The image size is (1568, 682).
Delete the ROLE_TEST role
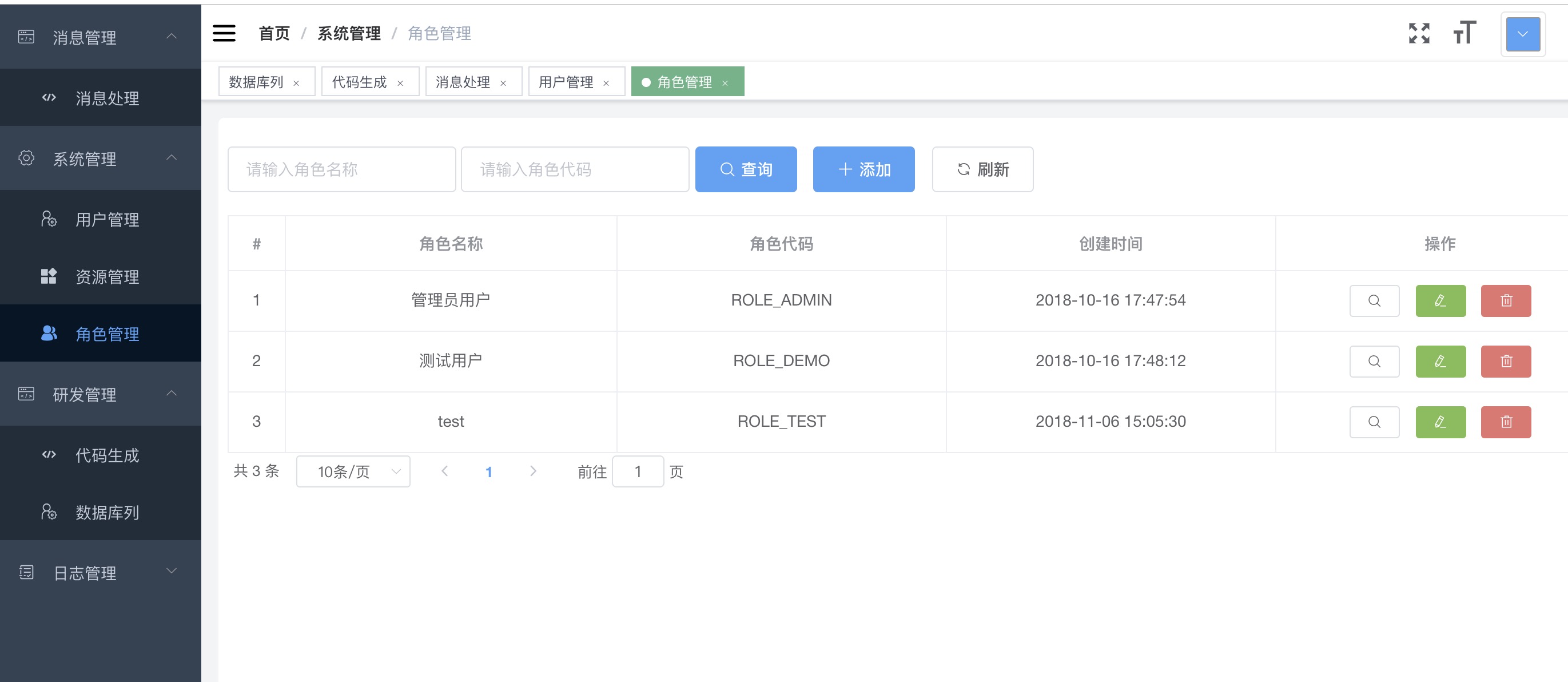point(1505,422)
